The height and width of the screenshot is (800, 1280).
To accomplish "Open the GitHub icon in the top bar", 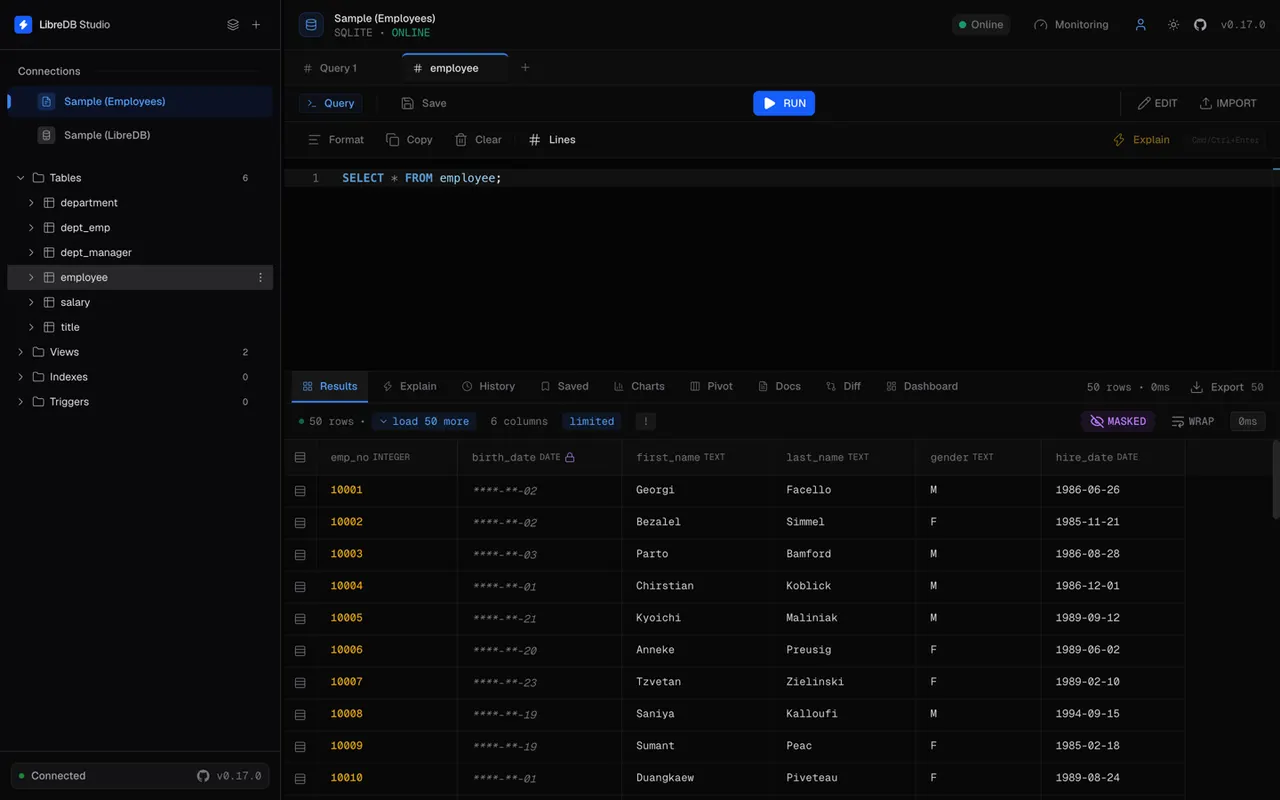I will point(1200,25).
